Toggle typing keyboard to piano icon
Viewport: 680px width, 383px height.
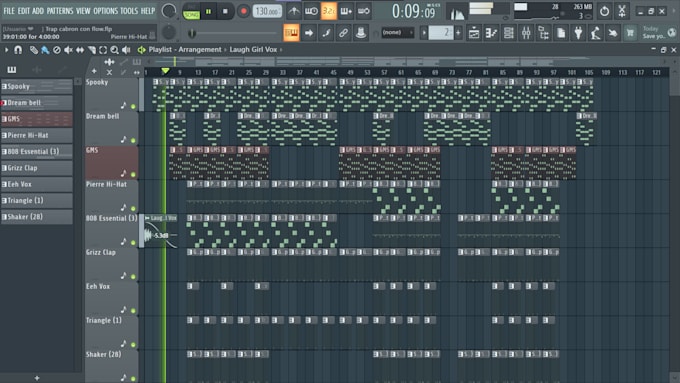coord(291,33)
